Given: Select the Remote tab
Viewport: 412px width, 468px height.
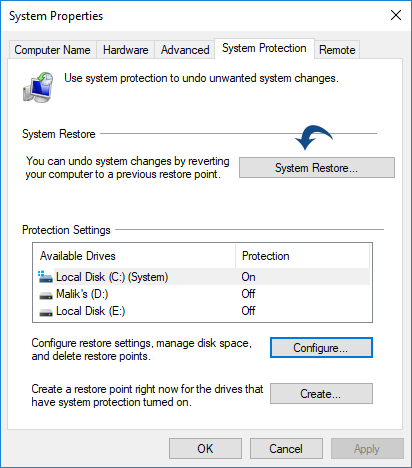Looking at the screenshot, I should click(337, 50).
